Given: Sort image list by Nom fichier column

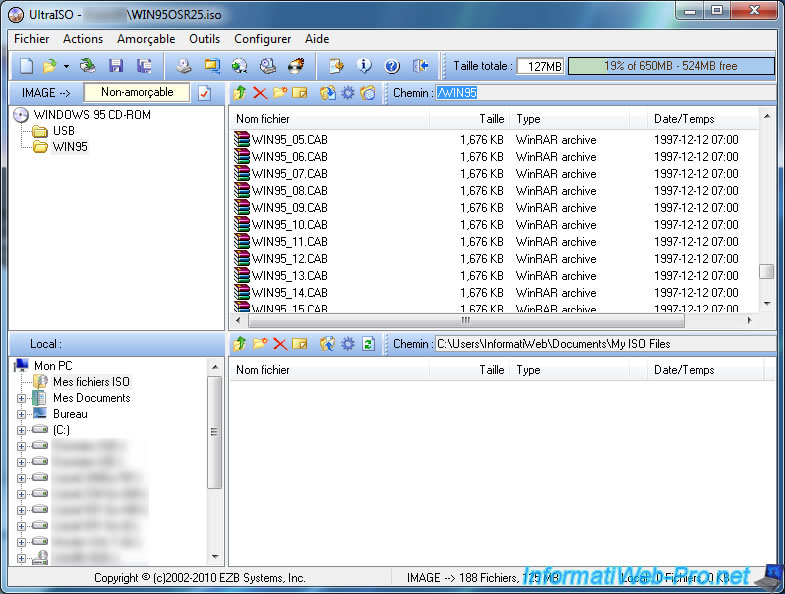Looking at the screenshot, I should click(x=329, y=119).
